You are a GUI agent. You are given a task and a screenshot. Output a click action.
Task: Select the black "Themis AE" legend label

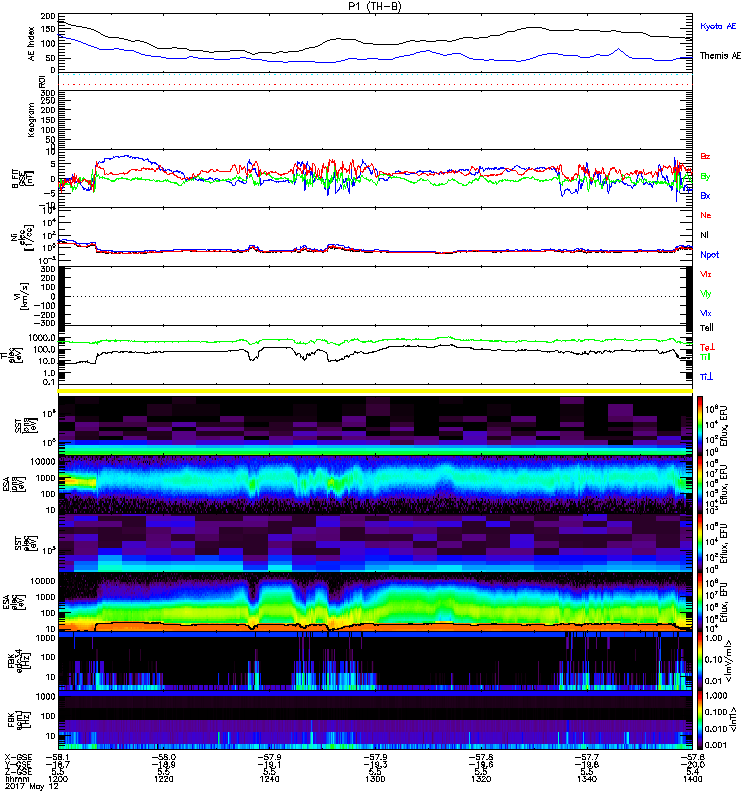[720, 56]
